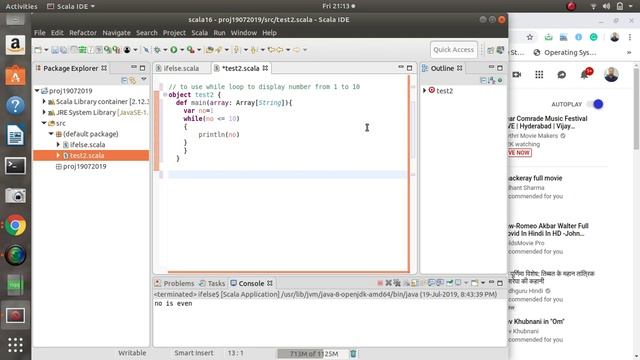The width and height of the screenshot is (640, 360).
Task: Expand Scala Library container node
Action: (44, 101)
